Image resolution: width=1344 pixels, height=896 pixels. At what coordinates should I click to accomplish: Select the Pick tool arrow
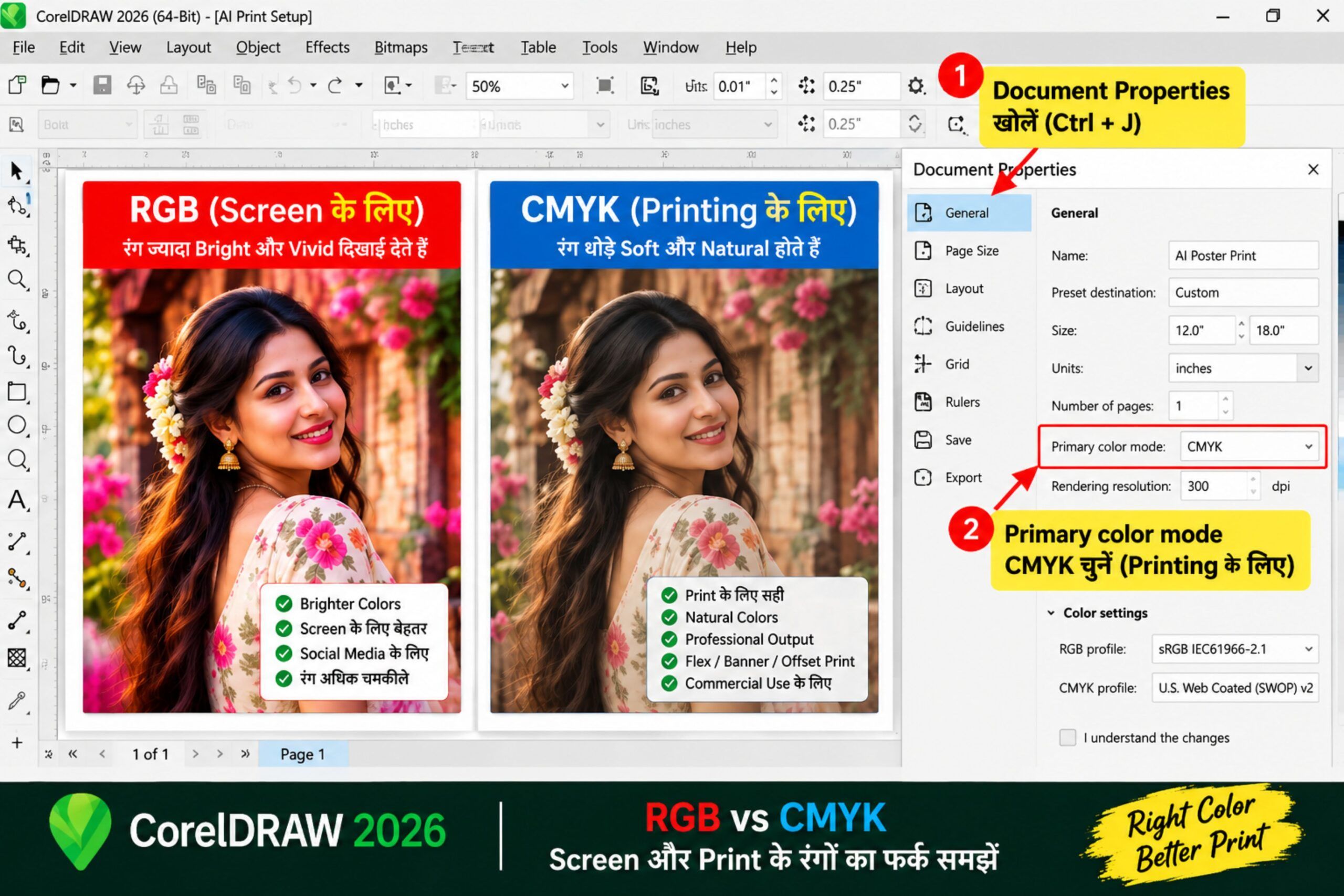(17, 171)
